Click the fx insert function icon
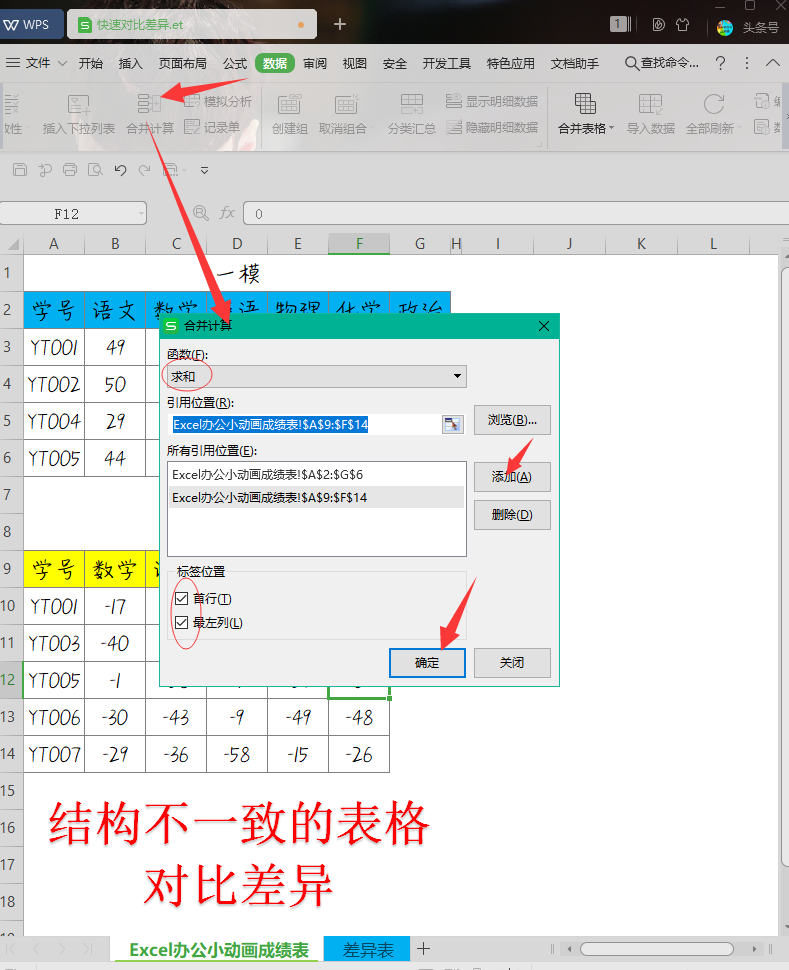 [x=227, y=213]
